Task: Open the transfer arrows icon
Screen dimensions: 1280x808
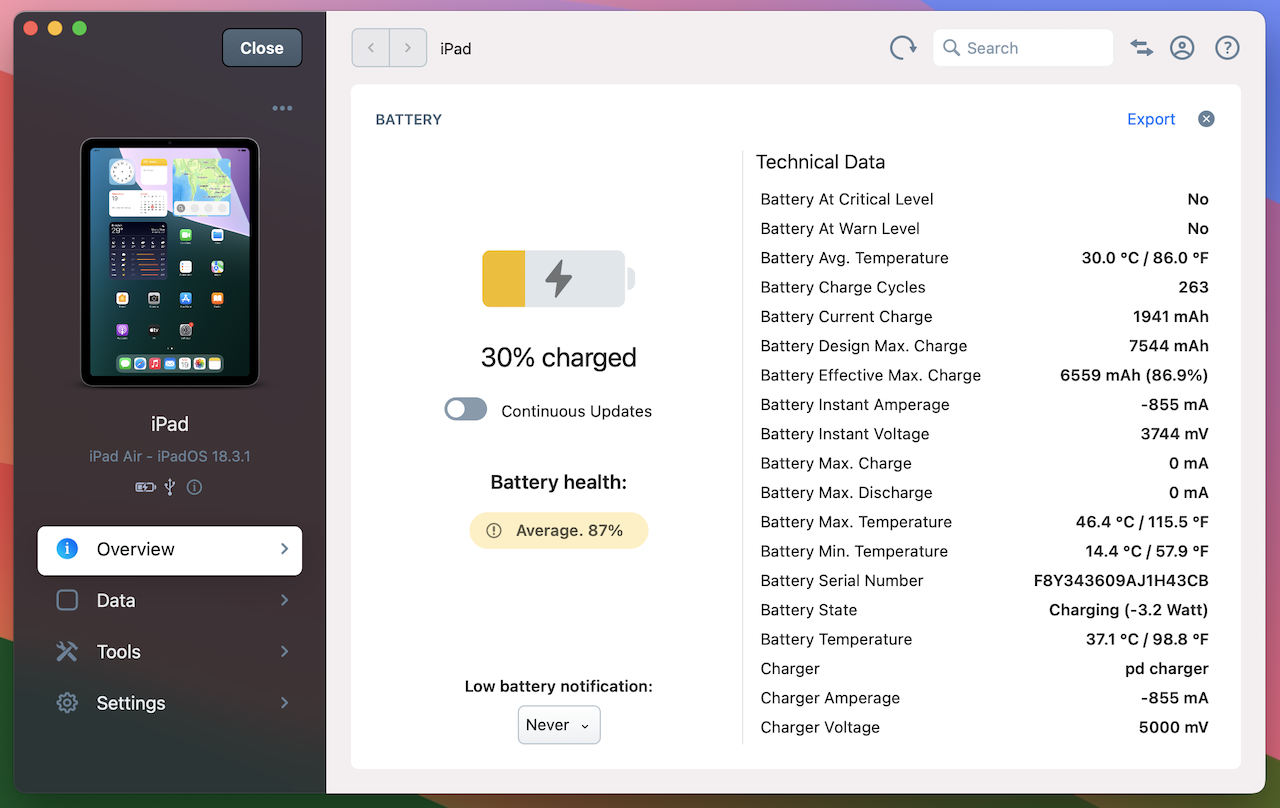Action: pyautogui.click(x=1141, y=48)
